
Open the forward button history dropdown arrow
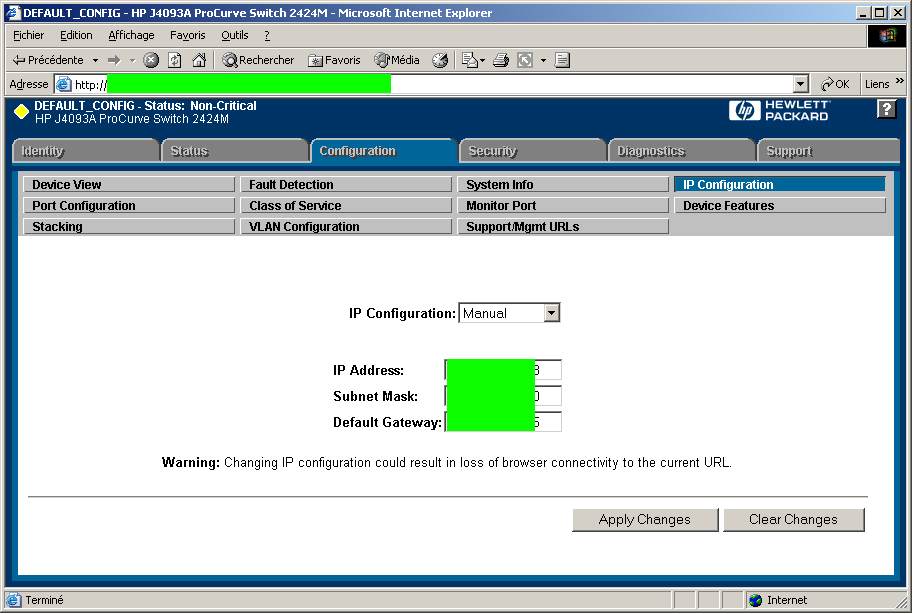[x=132, y=60]
